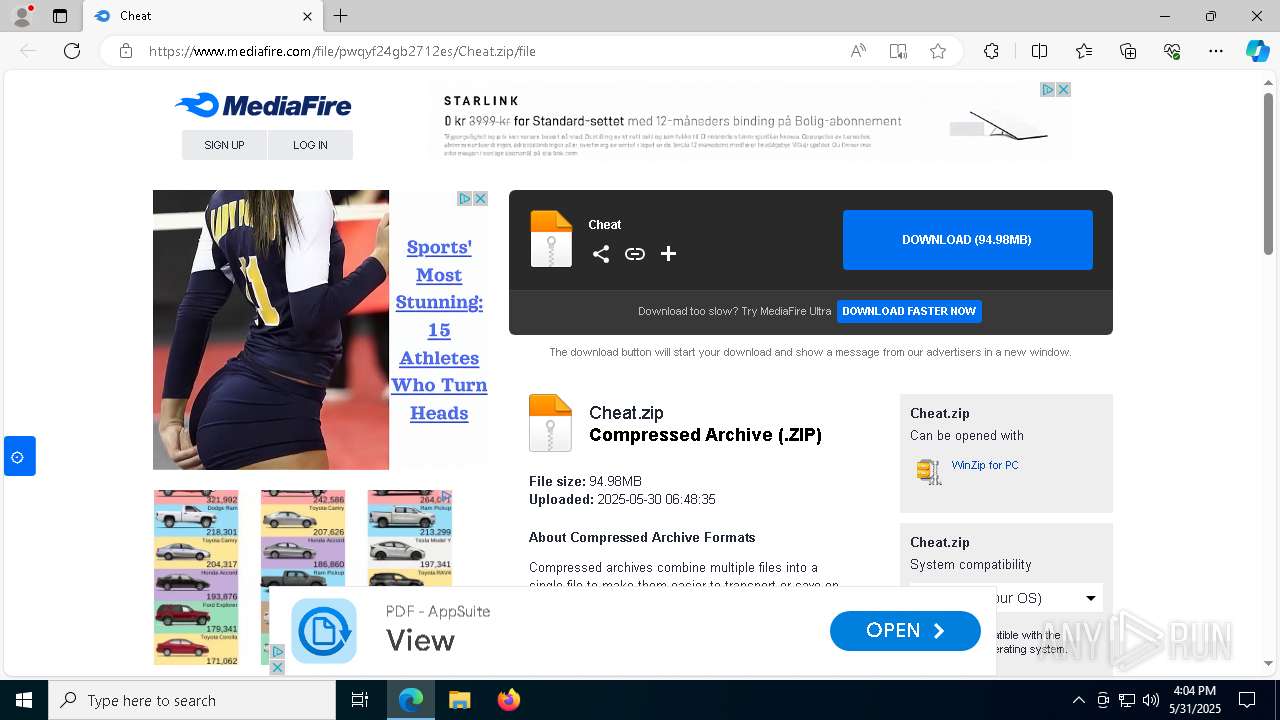Open Browser essentials heart icon
Image resolution: width=1280 pixels, height=720 pixels.
[1172, 51]
